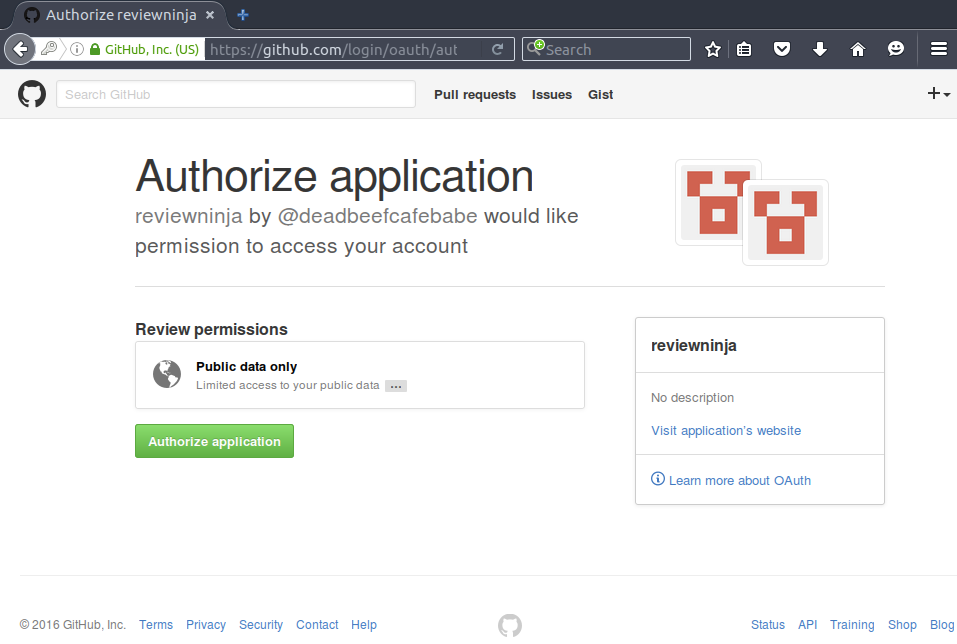957x644 pixels.
Task: Click the browser back arrow button
Action: pos(20,49)
